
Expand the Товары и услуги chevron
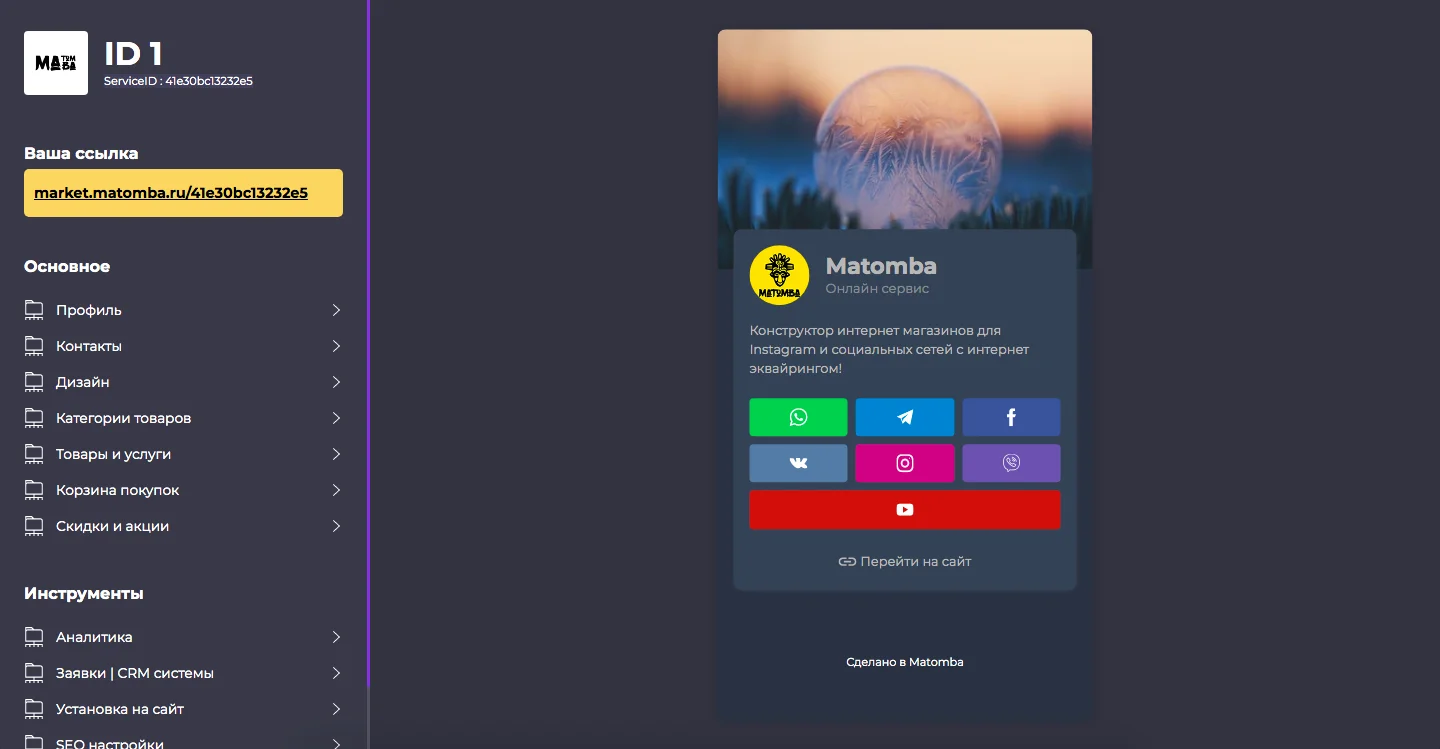tap(337, 454)
